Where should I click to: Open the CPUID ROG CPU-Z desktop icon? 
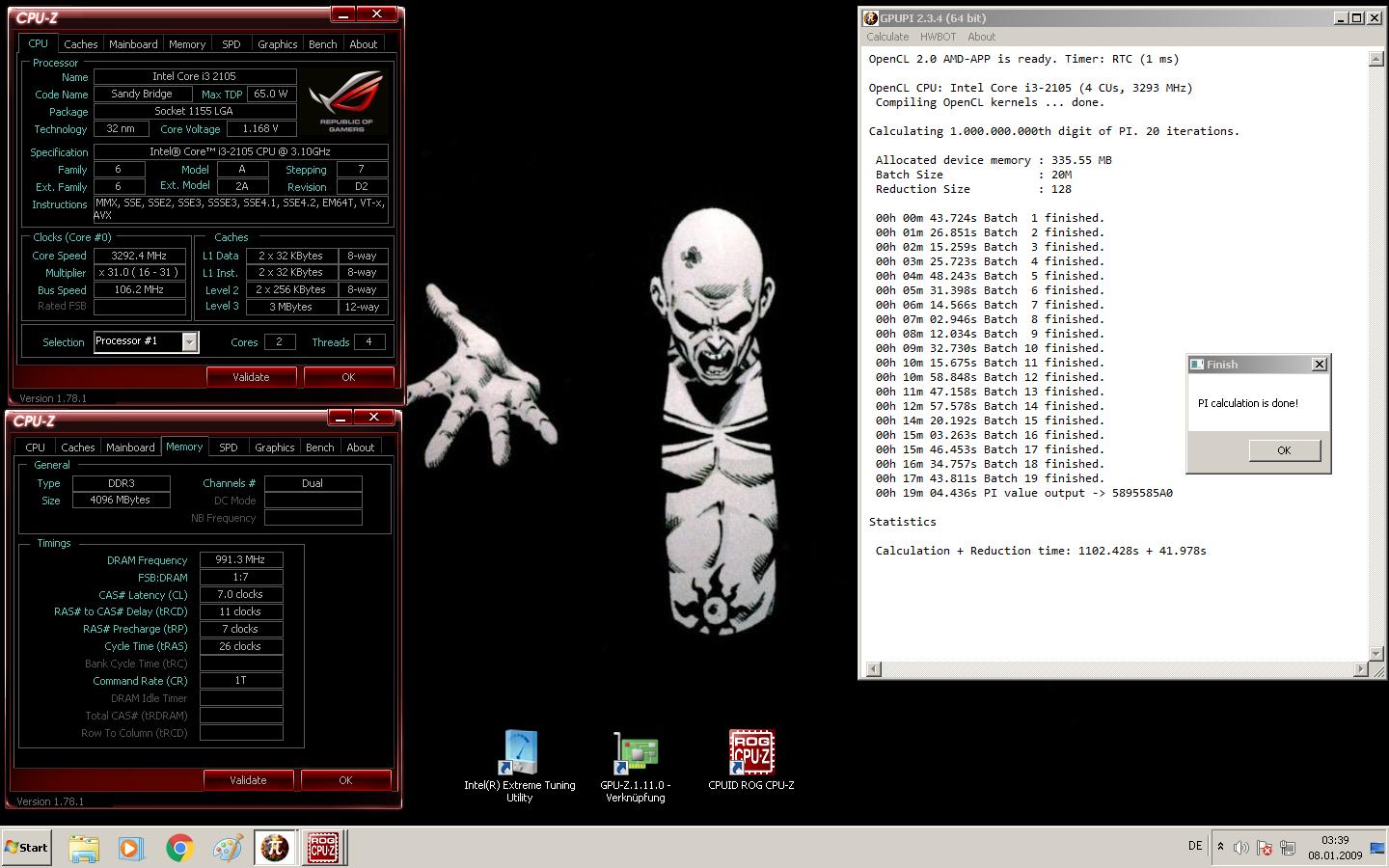point(750,761)
